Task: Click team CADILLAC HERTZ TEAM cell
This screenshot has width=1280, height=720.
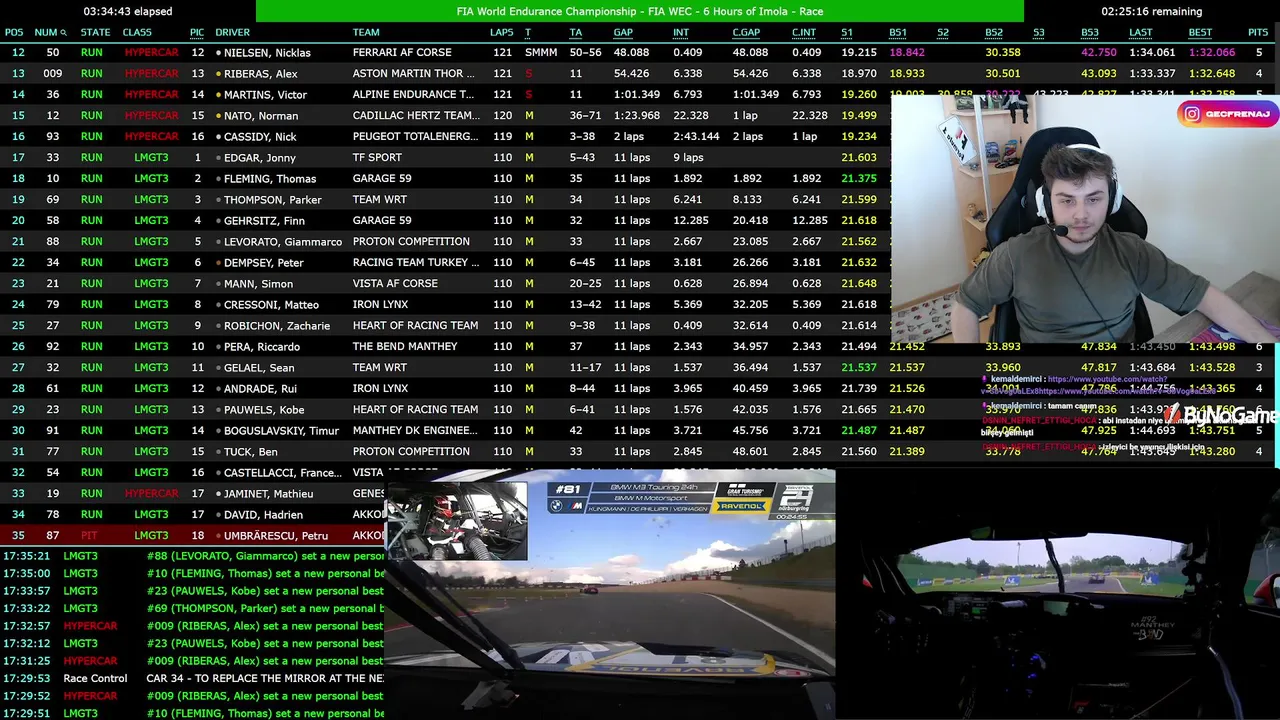Action: [x=416, y=115]
